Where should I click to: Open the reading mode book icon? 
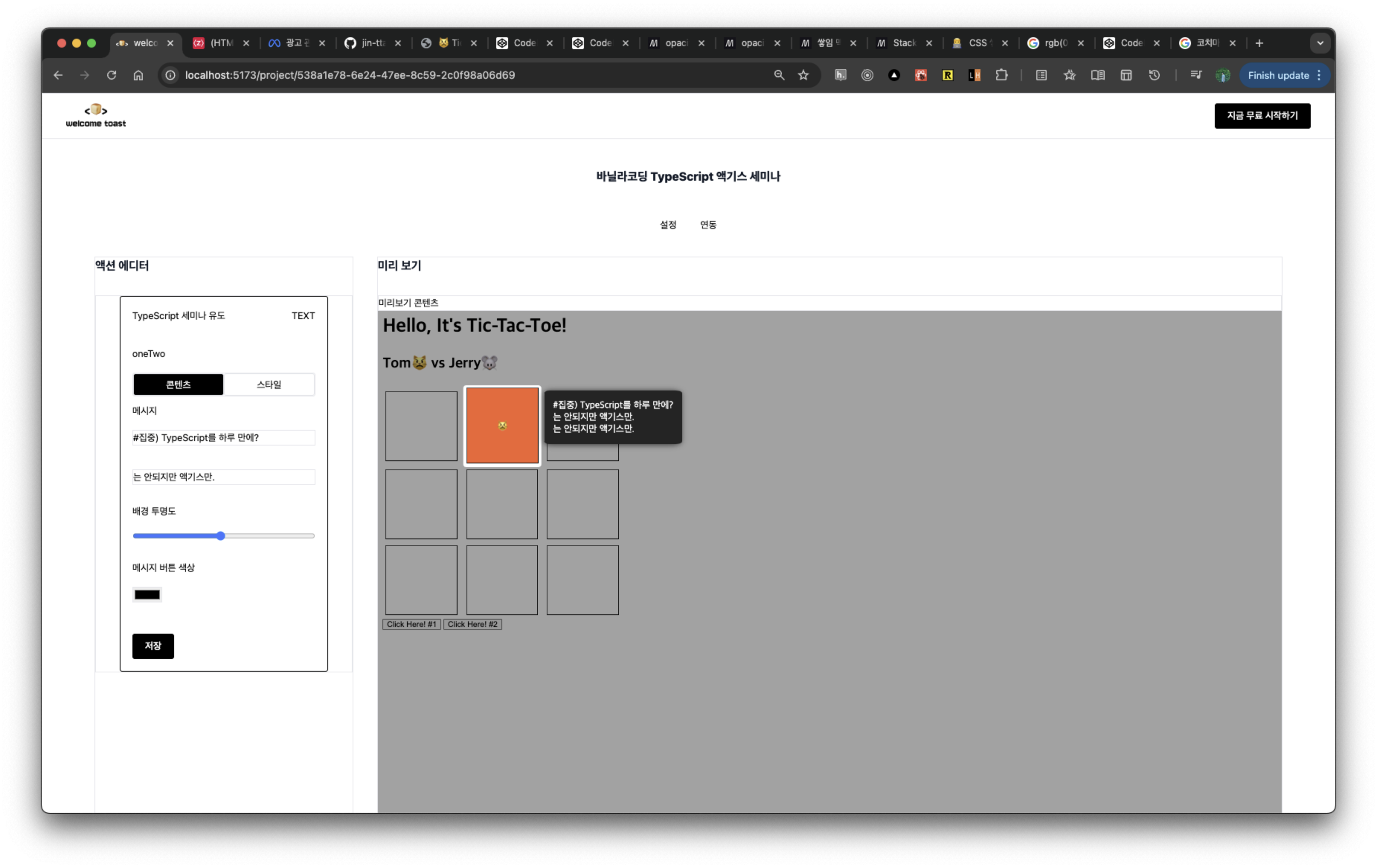(x=1097, y=75)
